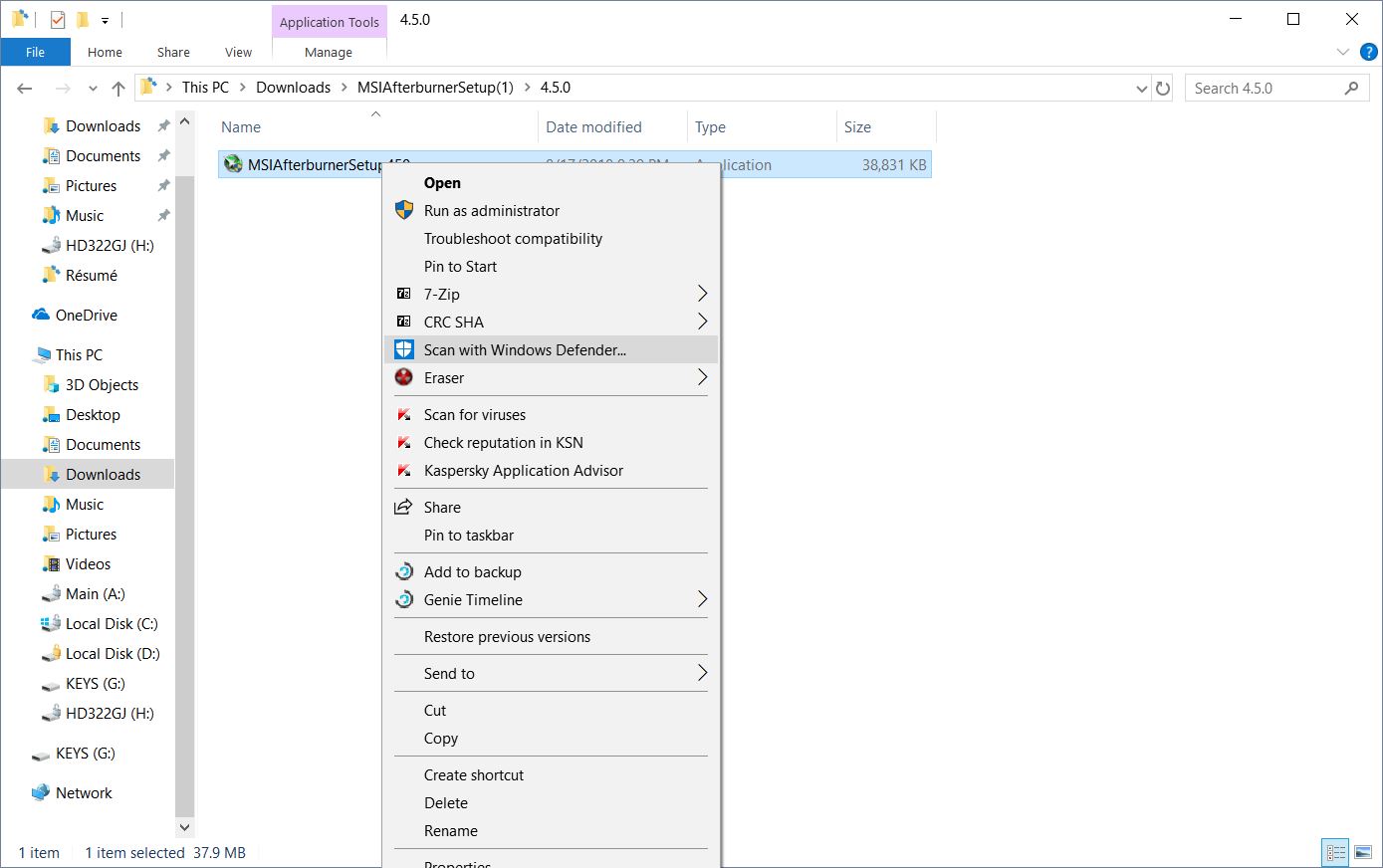This screenshot has height=868, width=1383.
Task: Open the address bar history dropdown
Action: point(1142,89)
